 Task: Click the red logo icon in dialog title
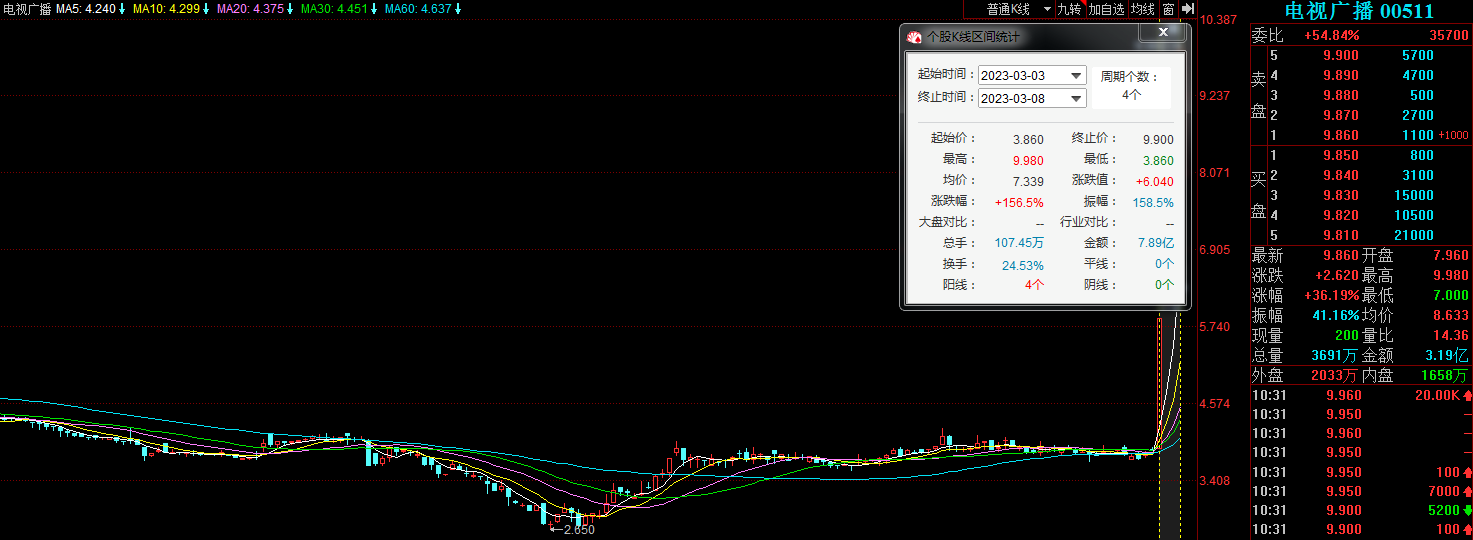(914, 37)
